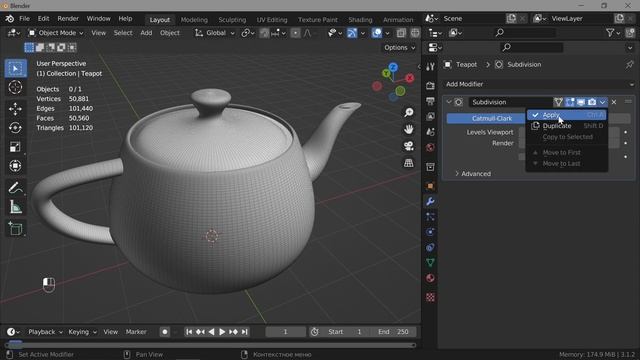Open the Object Mode dropdown
The width and height of the screenshot is (640, 360).
(56, 33)
